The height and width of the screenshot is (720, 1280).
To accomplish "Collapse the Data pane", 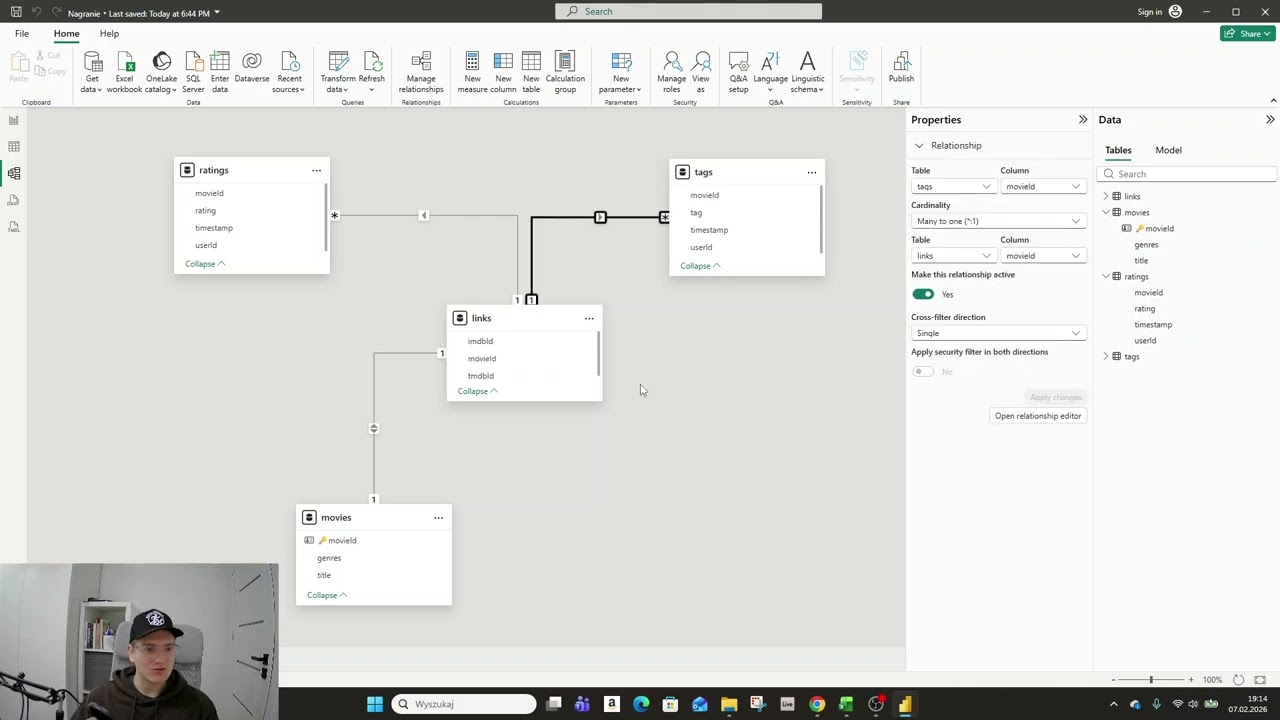I will click(1270, 120).
